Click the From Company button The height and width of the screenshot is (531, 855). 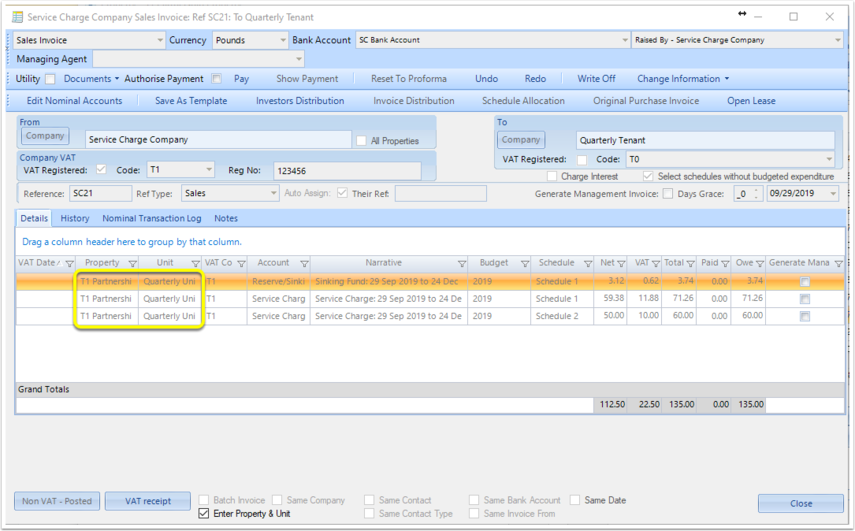coord(45,136)
